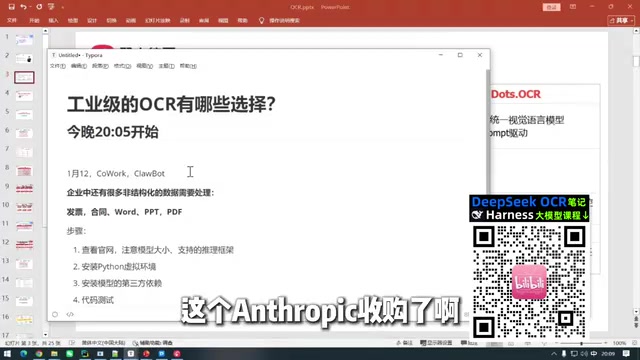Switch to the 切换 ribbon tab

[111, 20]
